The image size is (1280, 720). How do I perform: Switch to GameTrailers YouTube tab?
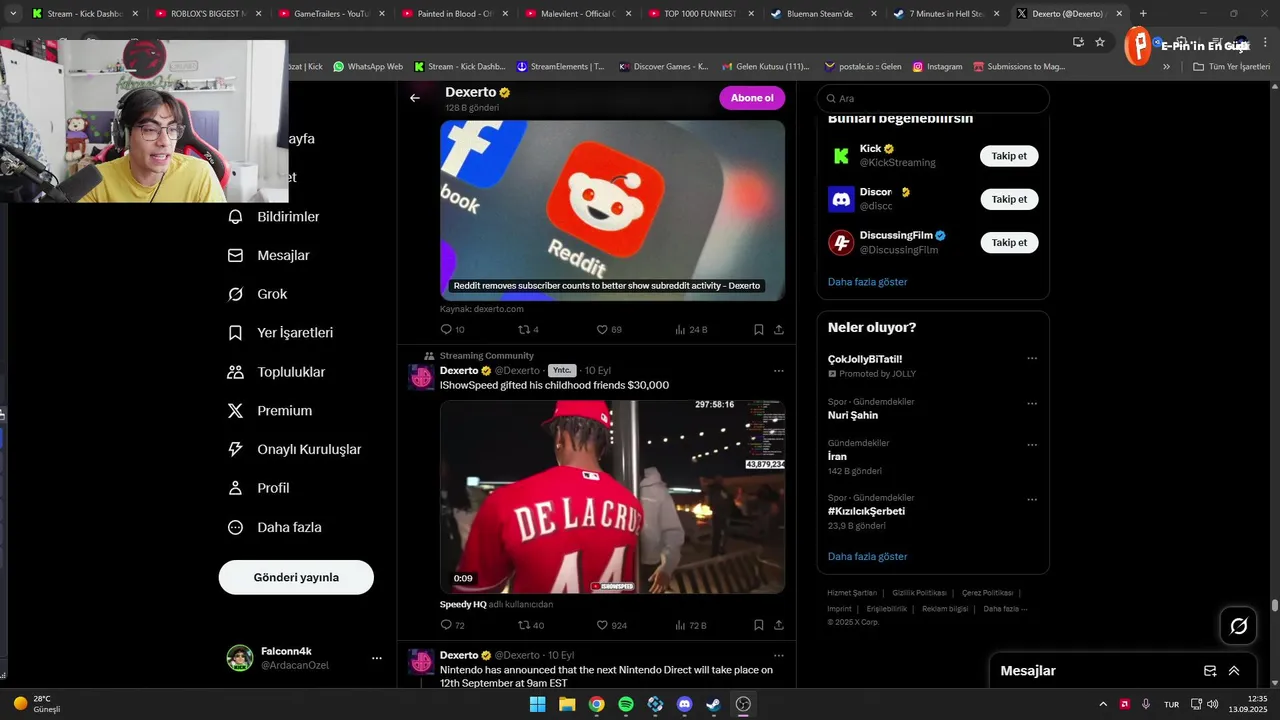coord(331,14)
